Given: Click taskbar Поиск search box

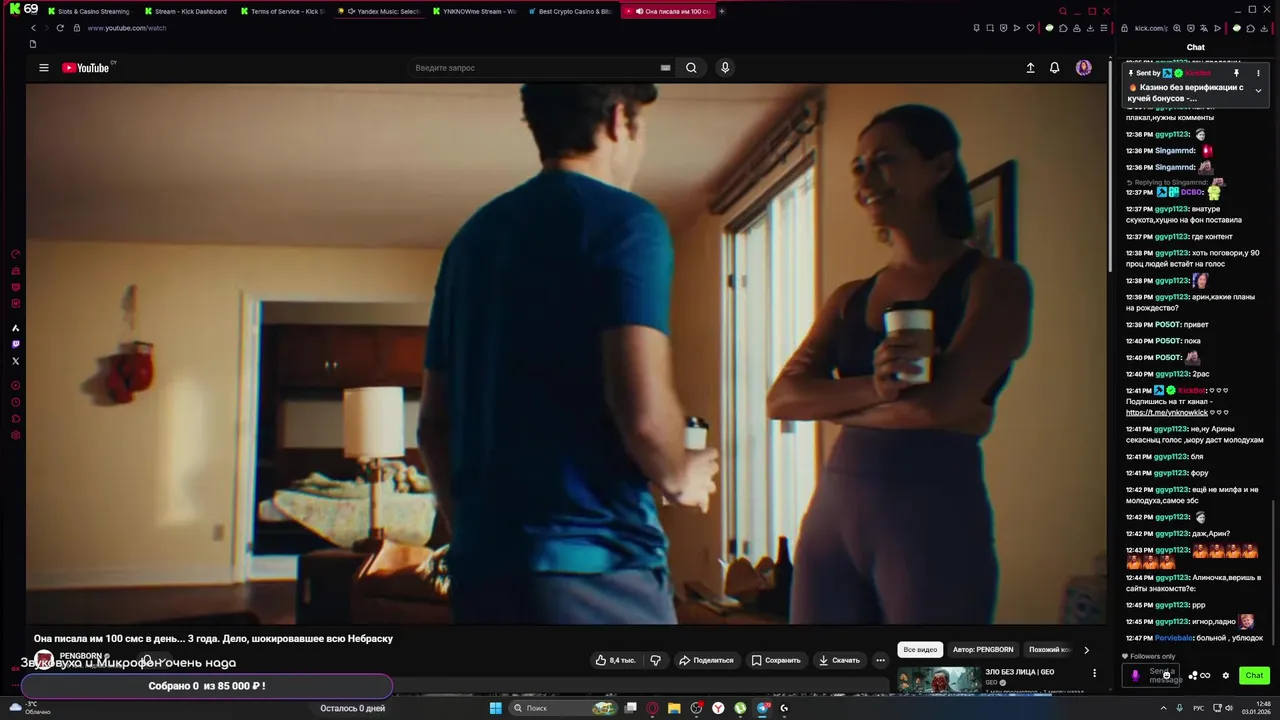Looking at the screenshot, I should tap(563, 708).
